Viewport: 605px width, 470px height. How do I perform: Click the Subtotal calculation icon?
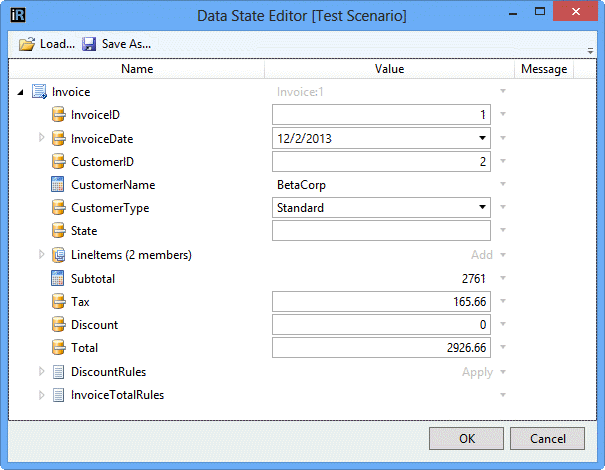click(58, 278)
